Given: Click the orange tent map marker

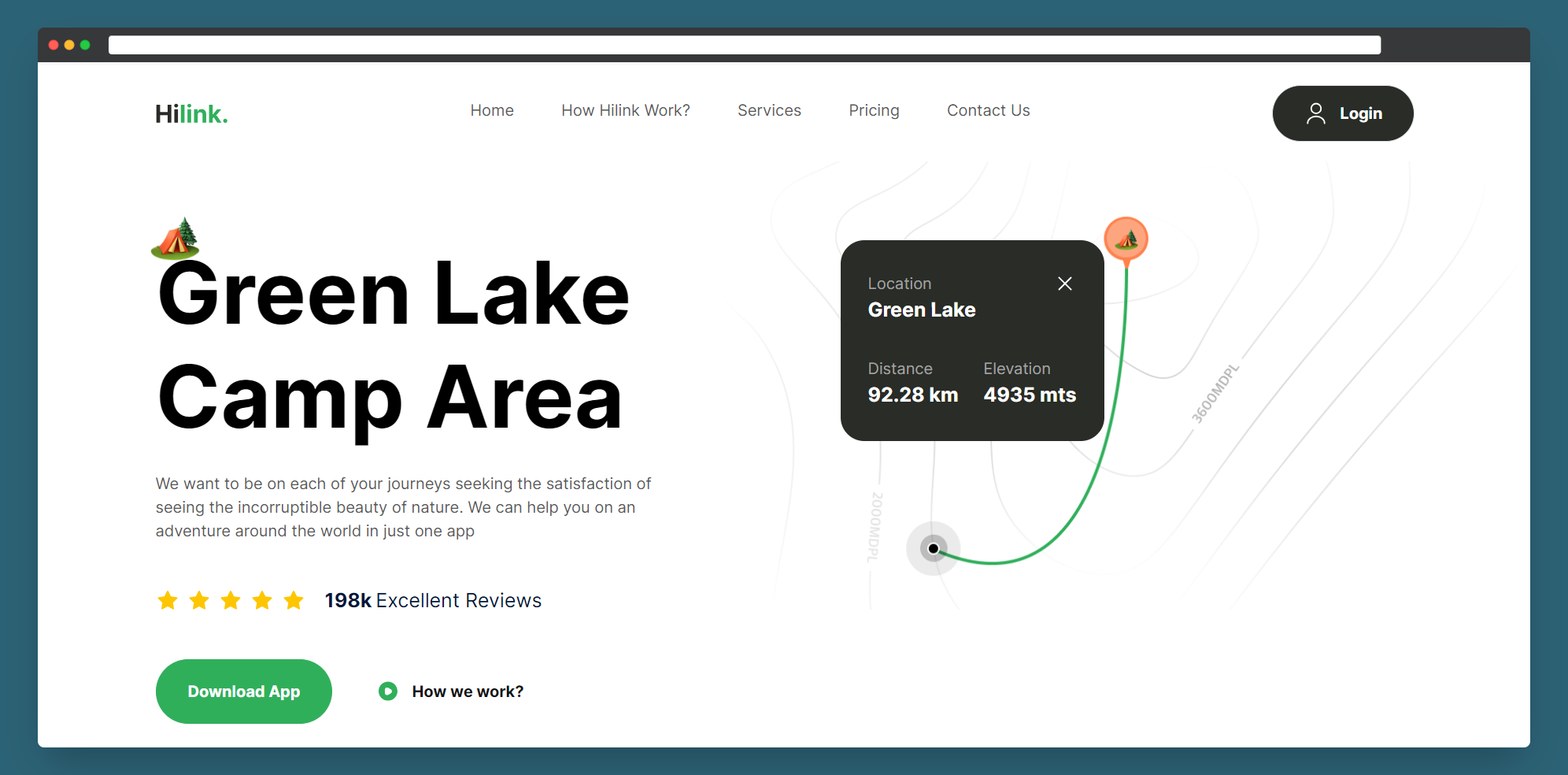Looking at the screenshot, I should (1126, 239).
